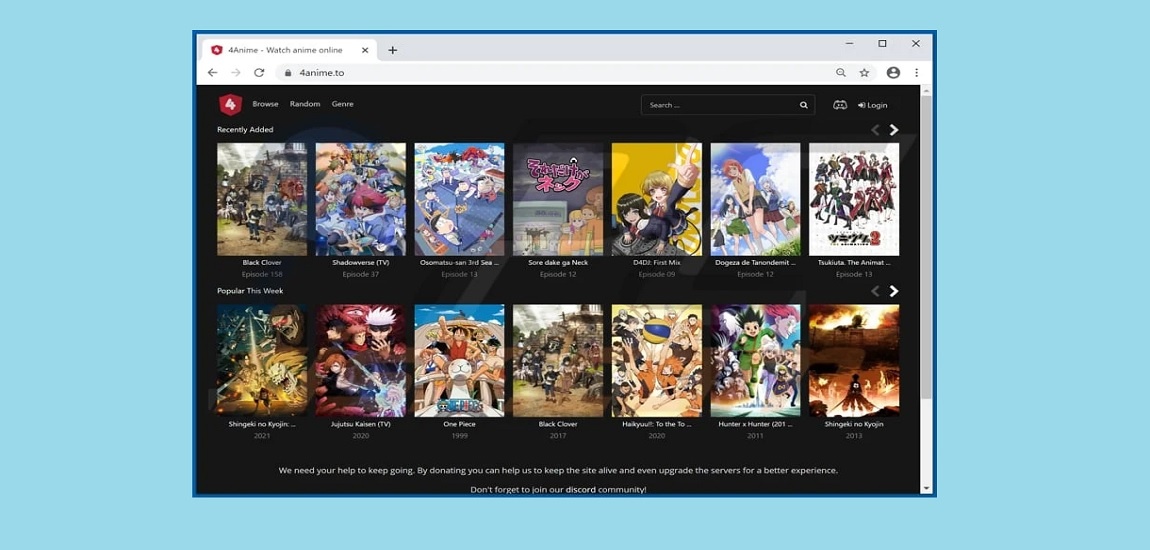Click the discord community link

(580, 489)
